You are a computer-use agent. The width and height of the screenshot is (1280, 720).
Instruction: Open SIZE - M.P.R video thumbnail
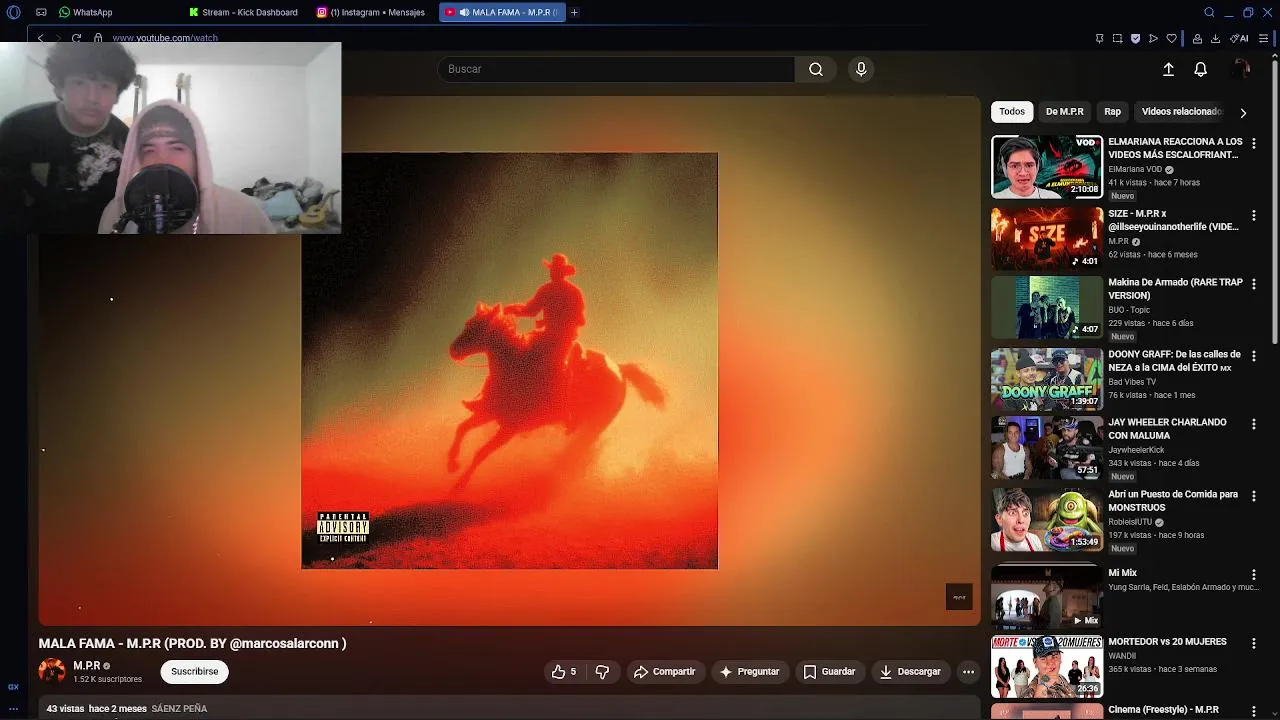click(1047, 239)
